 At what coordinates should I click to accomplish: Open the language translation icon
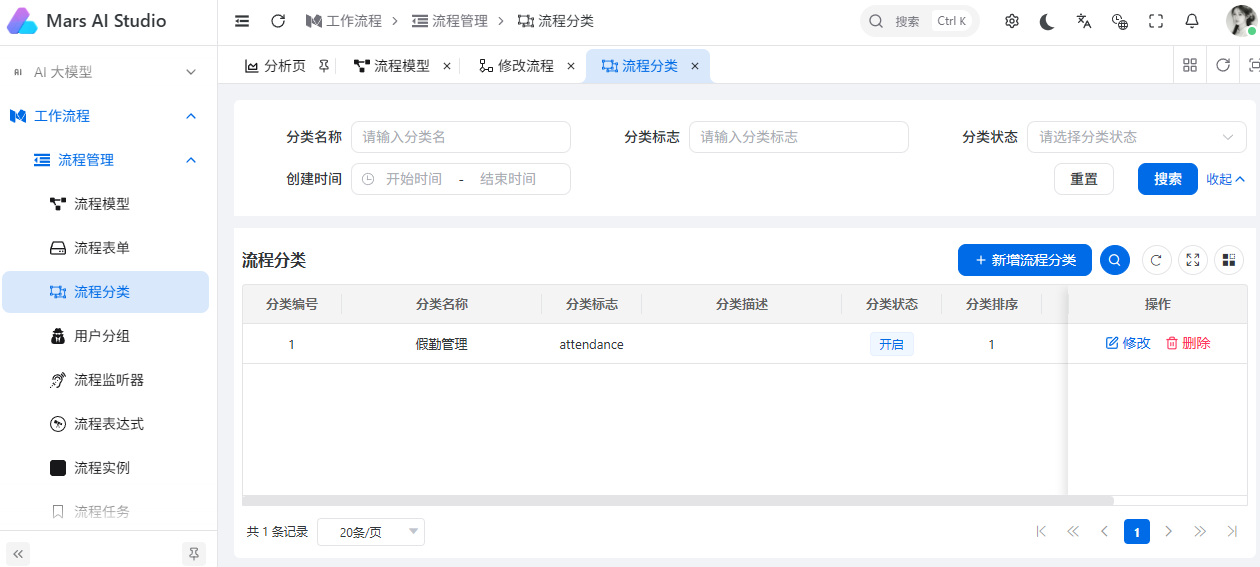click(1084, 21)
